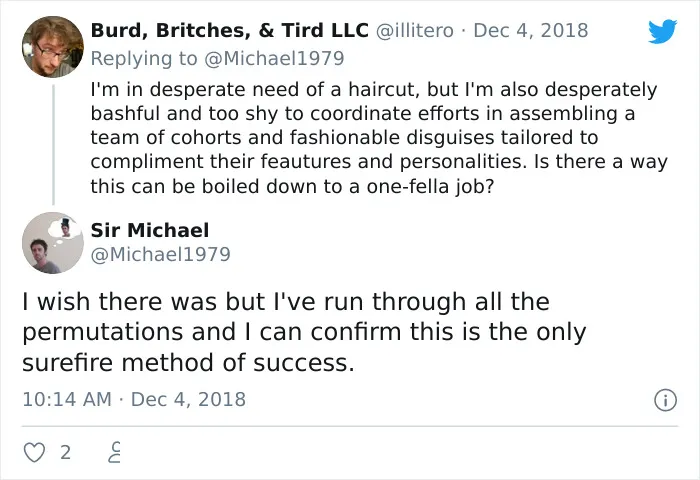This screenshot has width=700, height=480.
Task: Click the 10:14 AM timestamp
Action: coord(67,399)
